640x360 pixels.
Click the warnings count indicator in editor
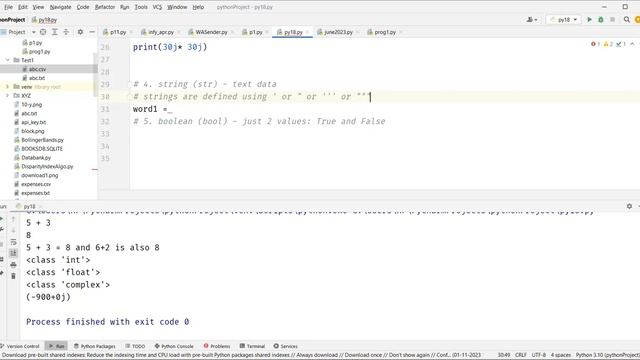(608, 44)
